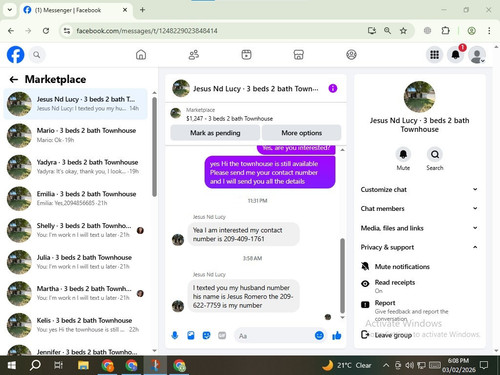500x375 pixels.
Task: Click the browser address bar
Action: (x=213, y=31)
